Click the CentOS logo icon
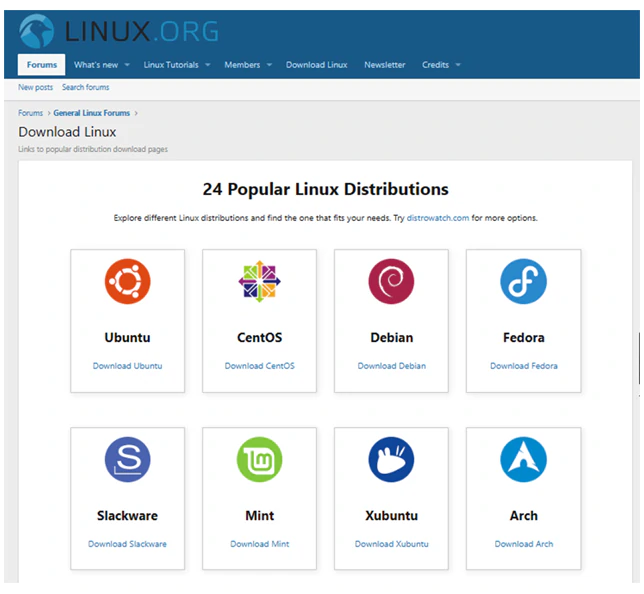Image resolution: width=644 pixels, height=594 pixels. (260, 281)
